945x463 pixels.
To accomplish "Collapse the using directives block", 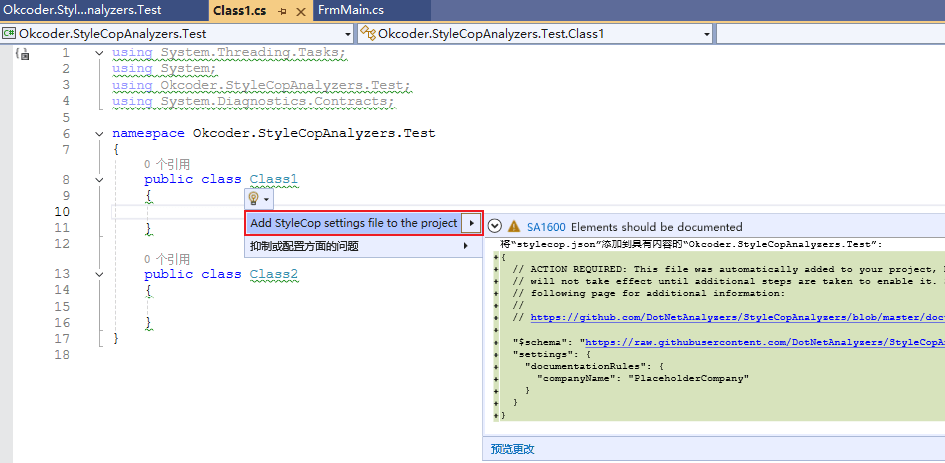I will 98,53.
